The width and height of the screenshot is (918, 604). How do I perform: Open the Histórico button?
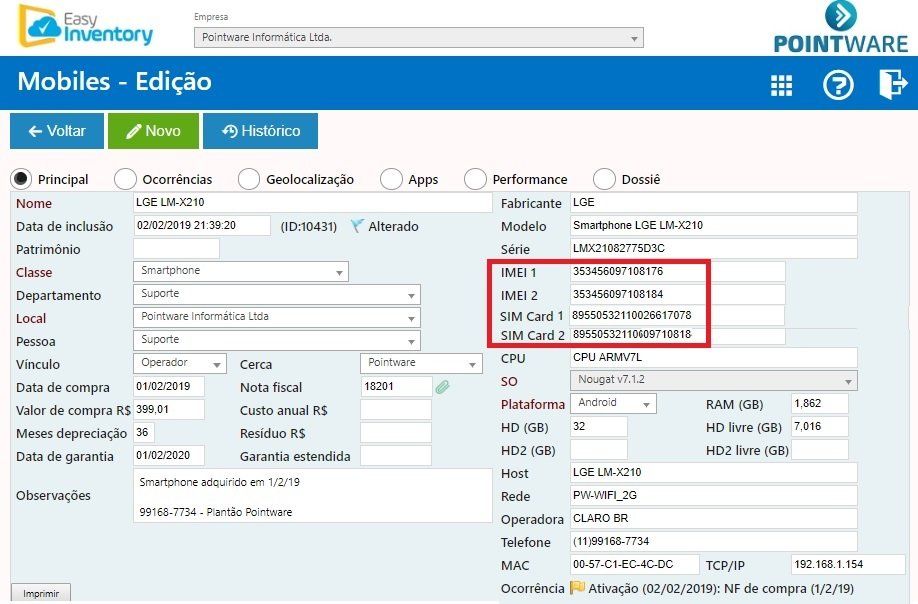coord(261,131)
